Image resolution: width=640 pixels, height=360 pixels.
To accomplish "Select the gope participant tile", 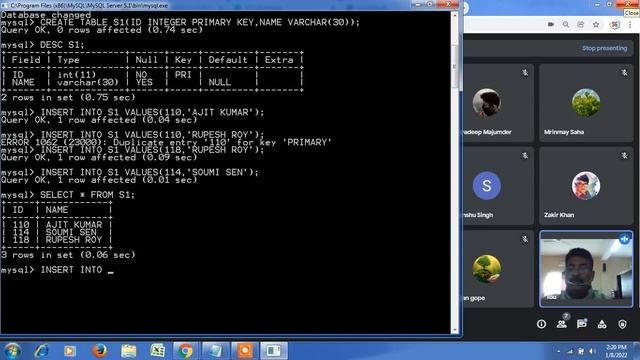I will (x=498, y=269).
